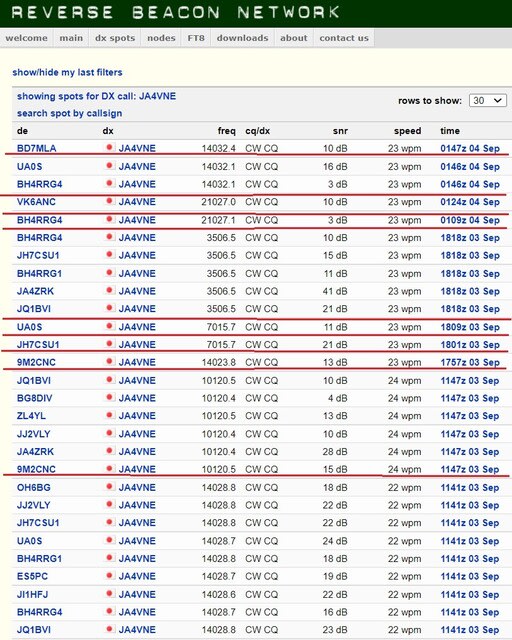Click the VK6ANC spotter callsign link
Image resolution: width=512 pixels, height=640 pixels.
pos(36,202)
